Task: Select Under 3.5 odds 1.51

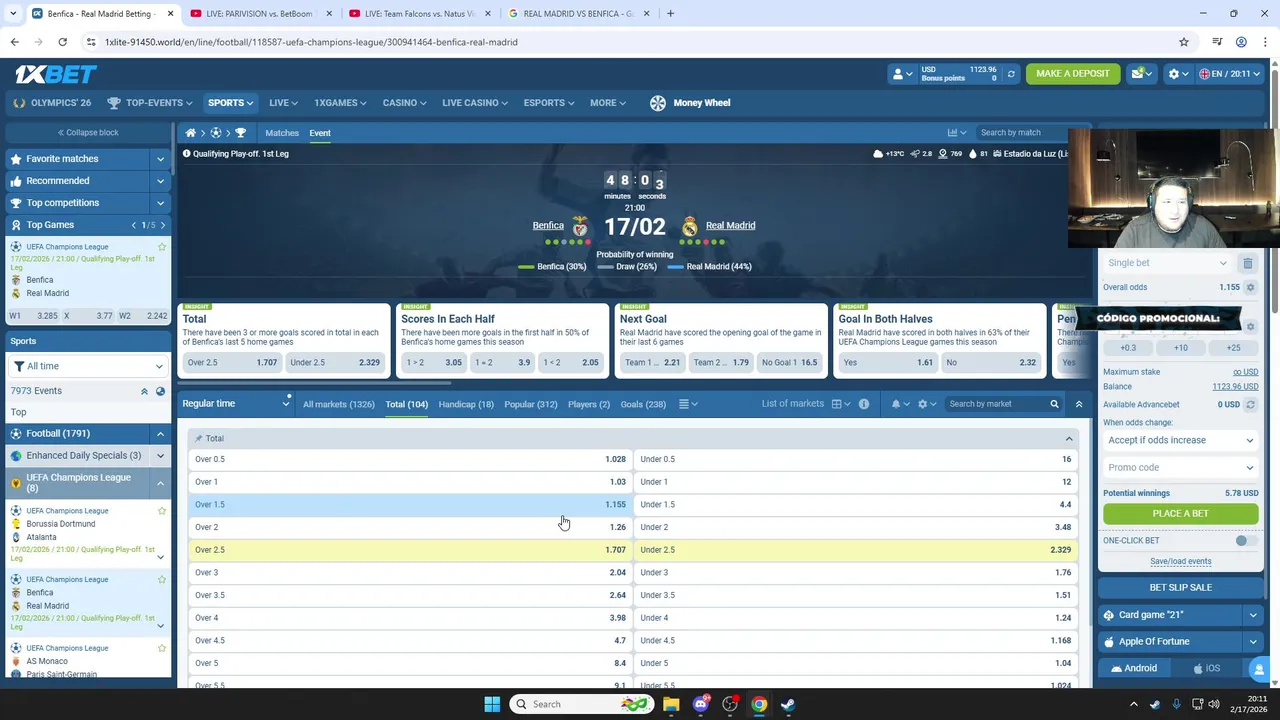Action: [855, 595]
